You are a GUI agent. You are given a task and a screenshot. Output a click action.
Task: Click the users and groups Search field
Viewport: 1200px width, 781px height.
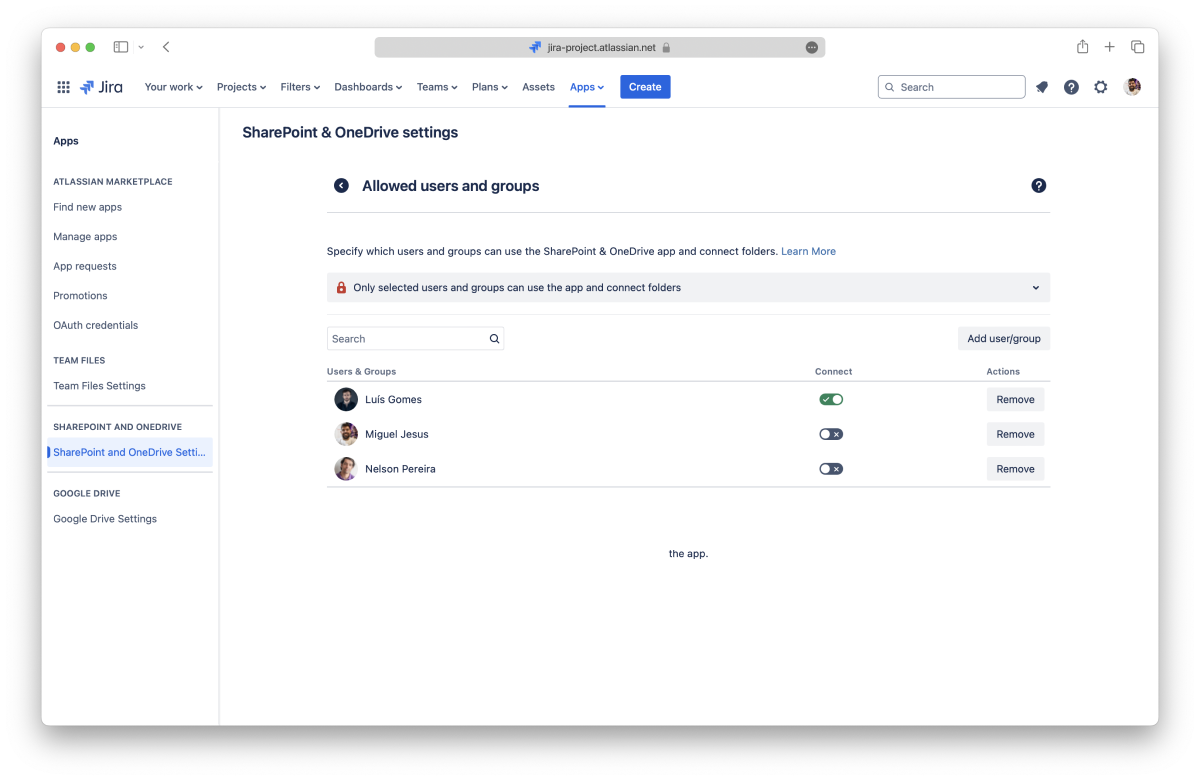click(x=408, y=339)
